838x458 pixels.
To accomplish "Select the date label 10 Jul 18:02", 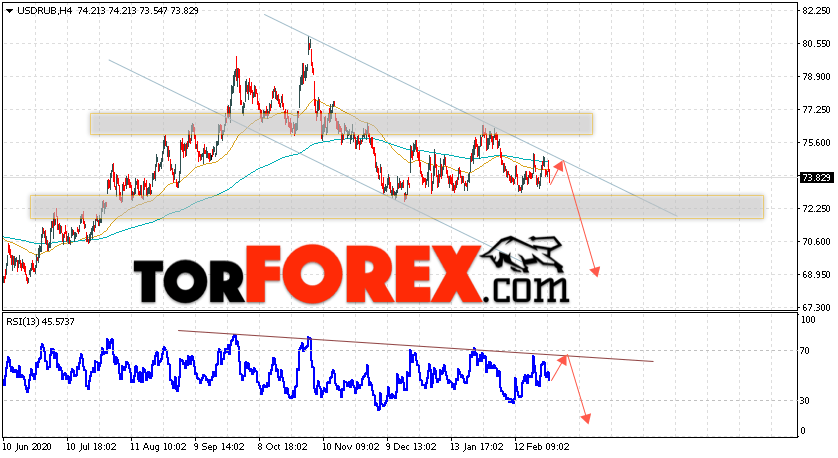I will (x=91, y=447).
